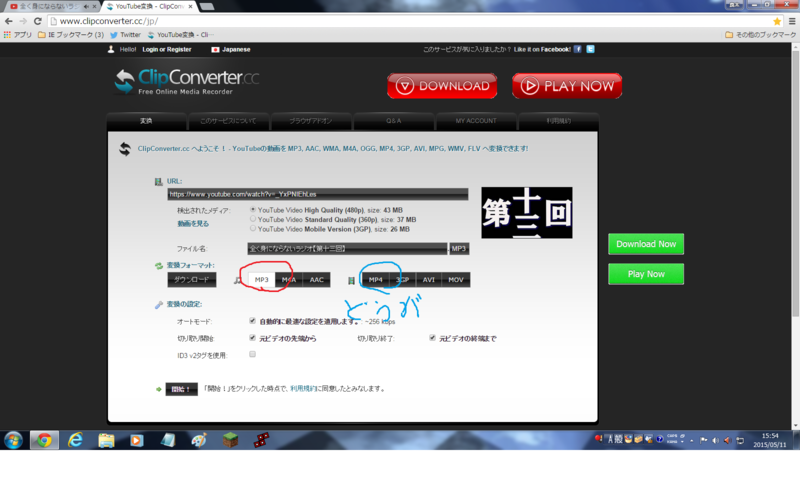Viewport: 800px width, 500px height.
Task: Click the 開始! start button
Action: (x=181, y=389)
